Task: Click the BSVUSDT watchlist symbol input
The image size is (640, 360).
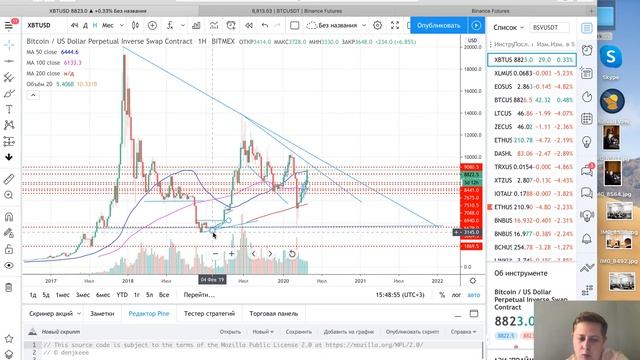Action: click(x=550, y=28)
